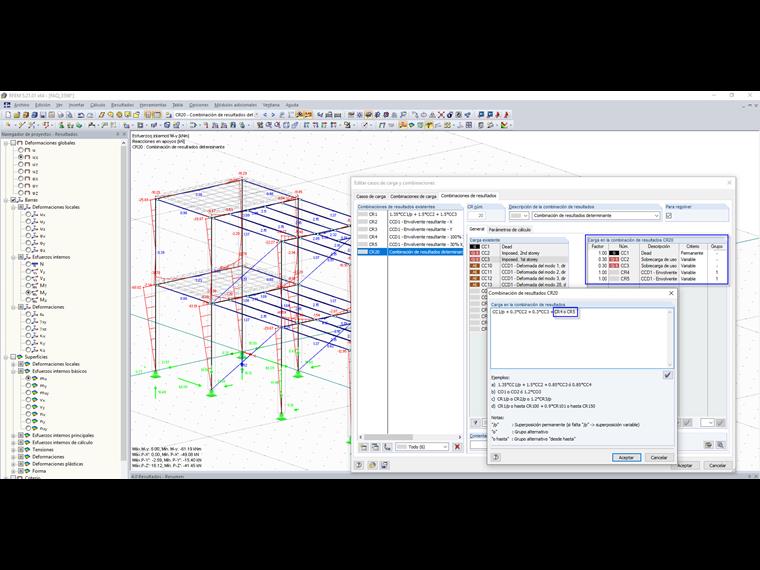Click Cancelar in load editor dialog
Image resolution: width=760 pixels, height=570 pixels.
pos(717,465)
